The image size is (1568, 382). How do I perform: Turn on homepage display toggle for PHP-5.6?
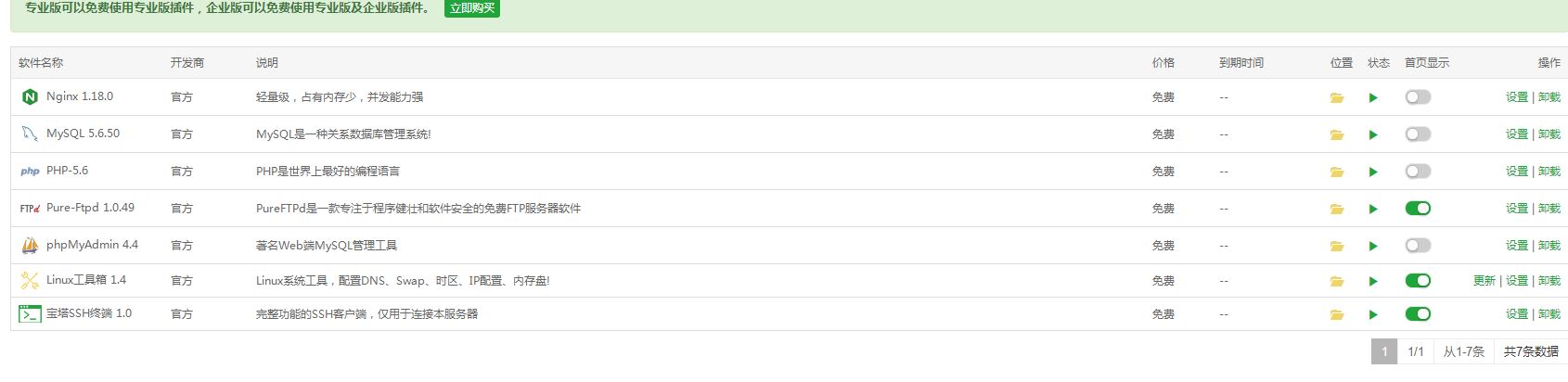pos(1418,172)
